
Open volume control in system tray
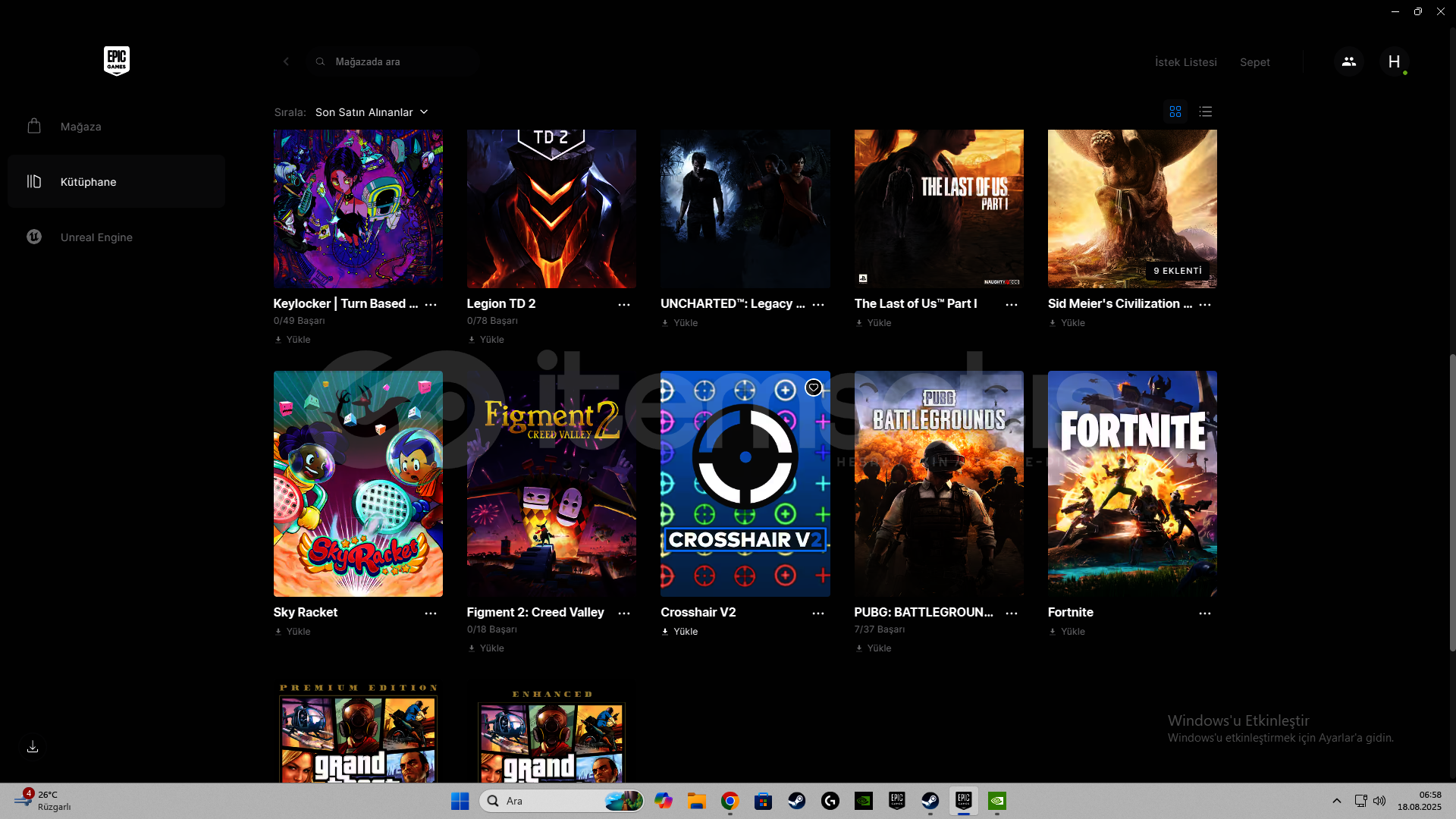1379,801
